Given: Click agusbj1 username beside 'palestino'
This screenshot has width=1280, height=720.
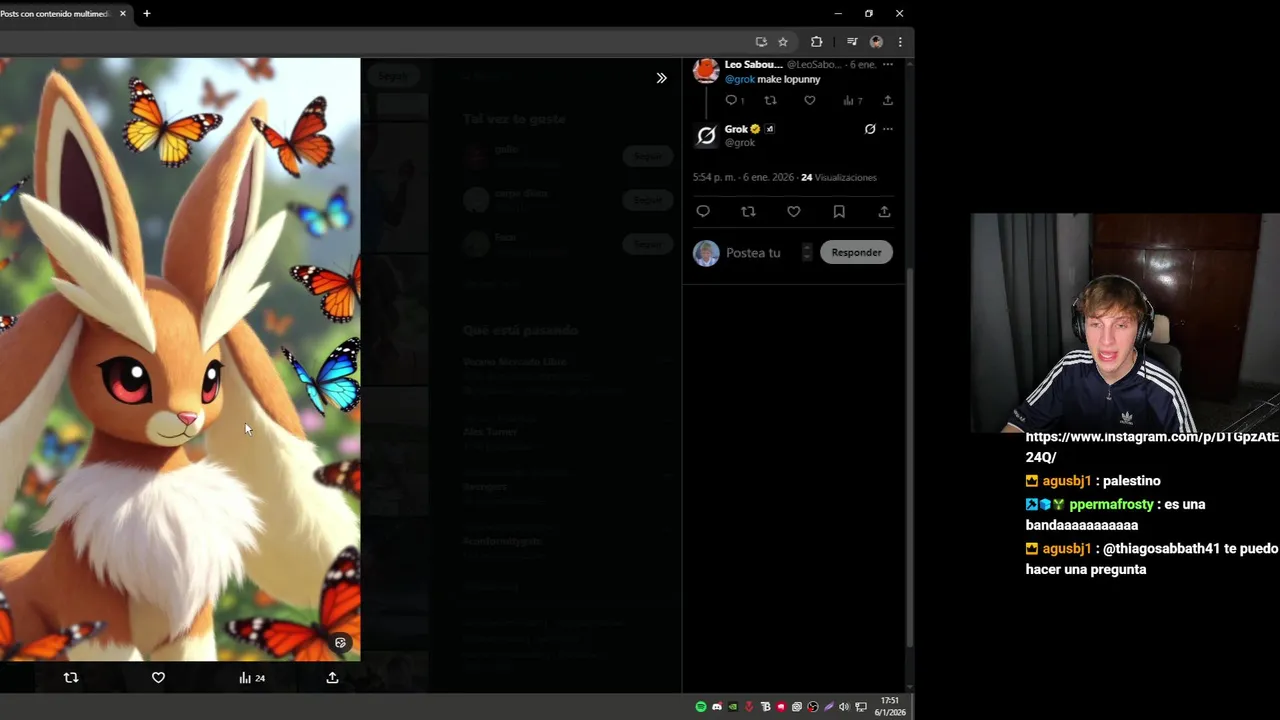Looking at the screenshot, I should pos(1067,481).
